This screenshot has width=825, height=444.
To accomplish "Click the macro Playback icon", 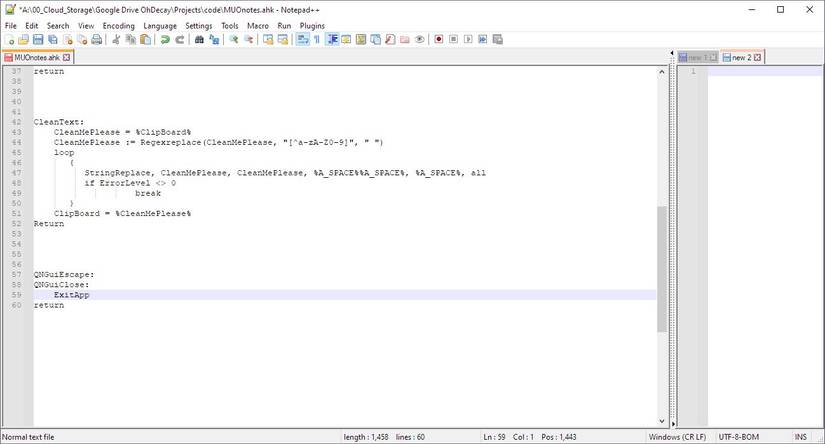I will coord(468,39).
